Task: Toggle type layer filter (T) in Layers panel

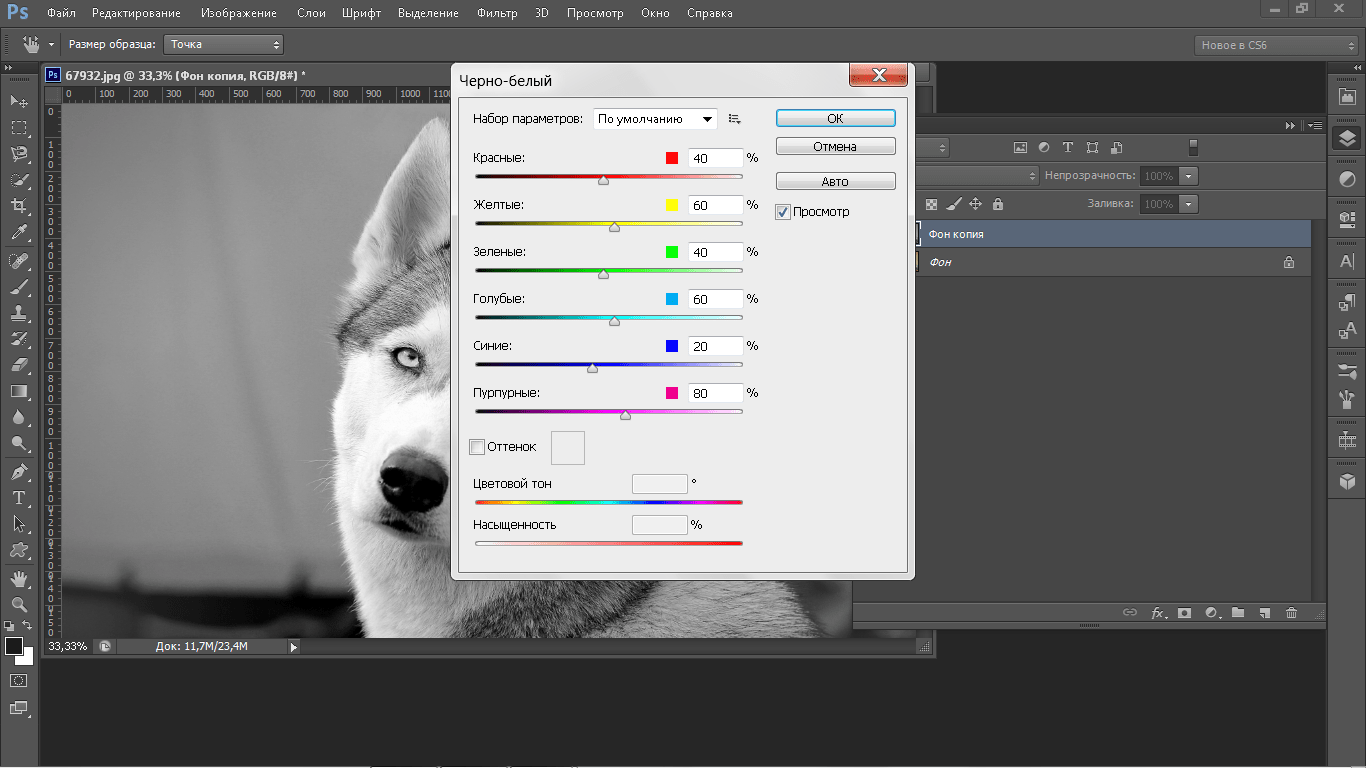Action: pyautogui.click(x=1068, y=147)
